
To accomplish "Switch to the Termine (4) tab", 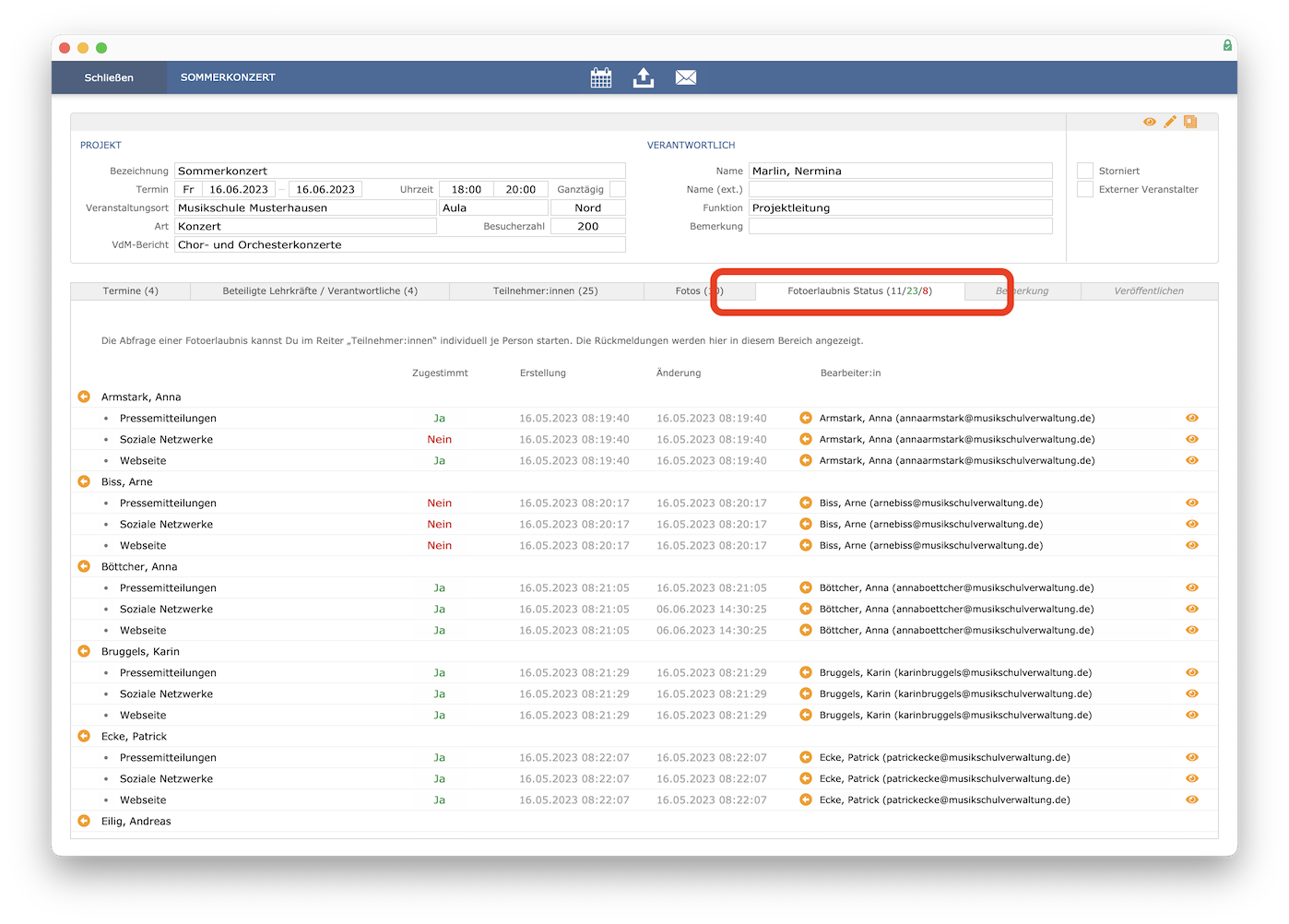I will (x=131, y=291).
